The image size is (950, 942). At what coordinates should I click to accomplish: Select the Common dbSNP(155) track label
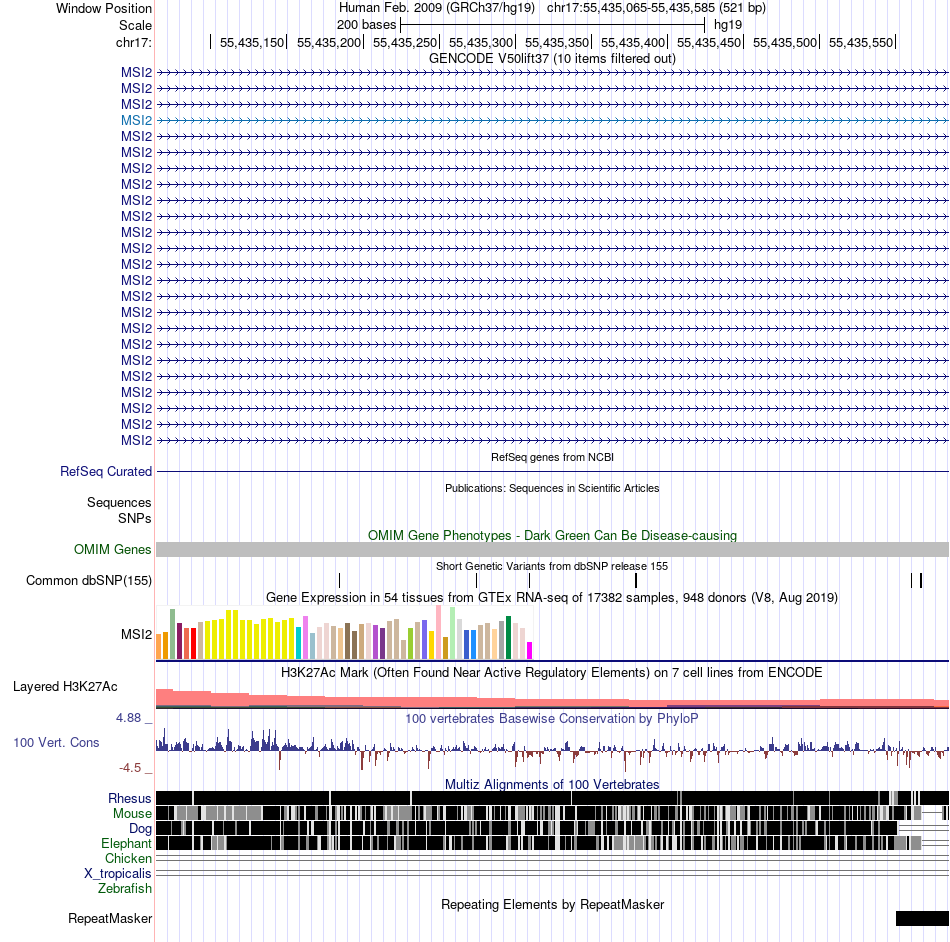[89, 580]
